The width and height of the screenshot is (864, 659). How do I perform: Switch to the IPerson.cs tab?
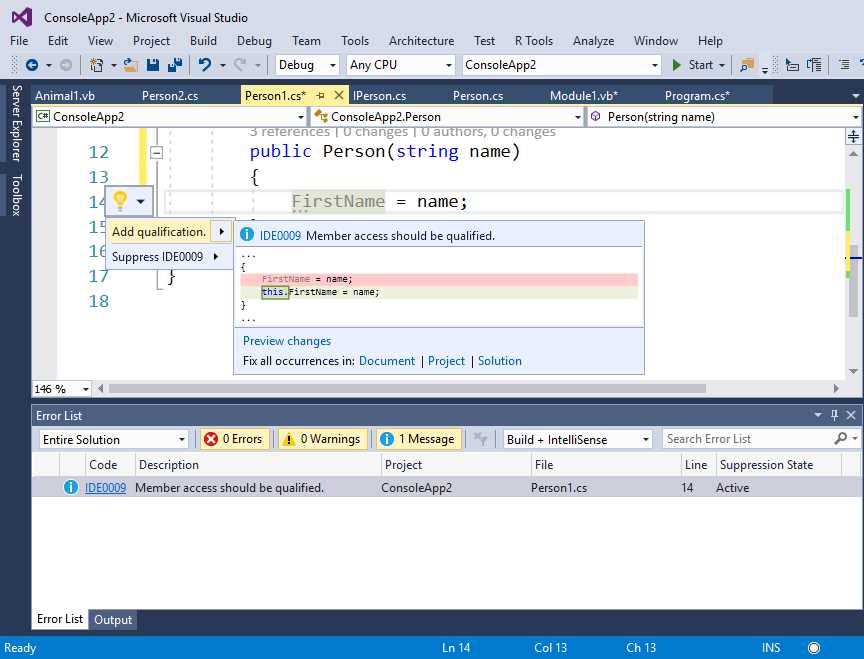tap(379, 95)
